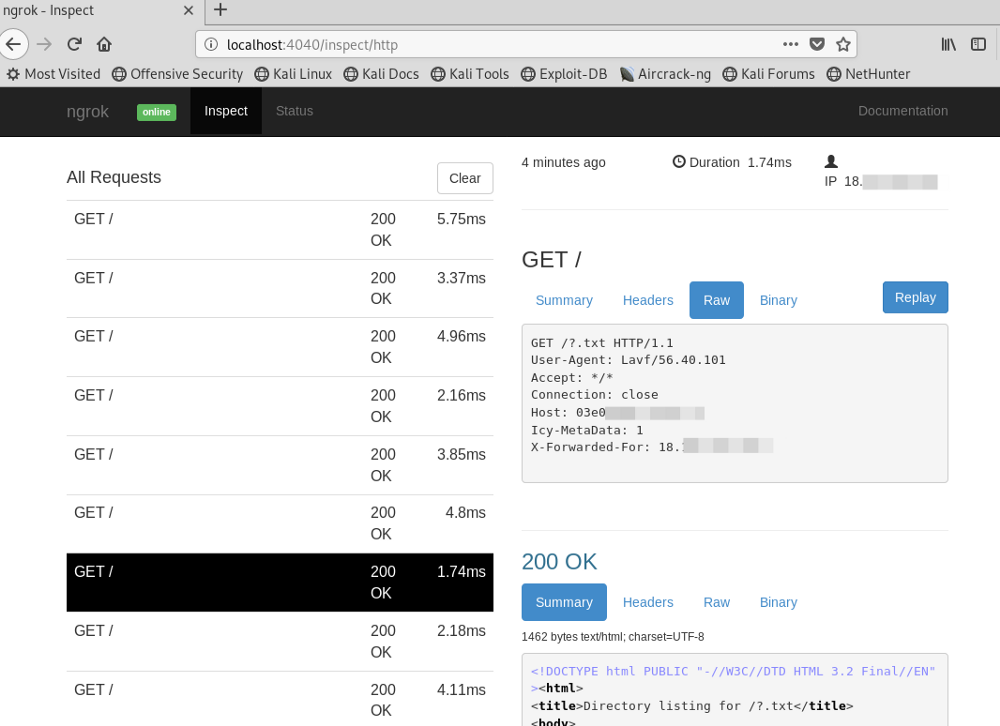Click the 'User-Agent: Lavf/56.40.101' line
The image size is (1000, 726).
click(628, 360)
